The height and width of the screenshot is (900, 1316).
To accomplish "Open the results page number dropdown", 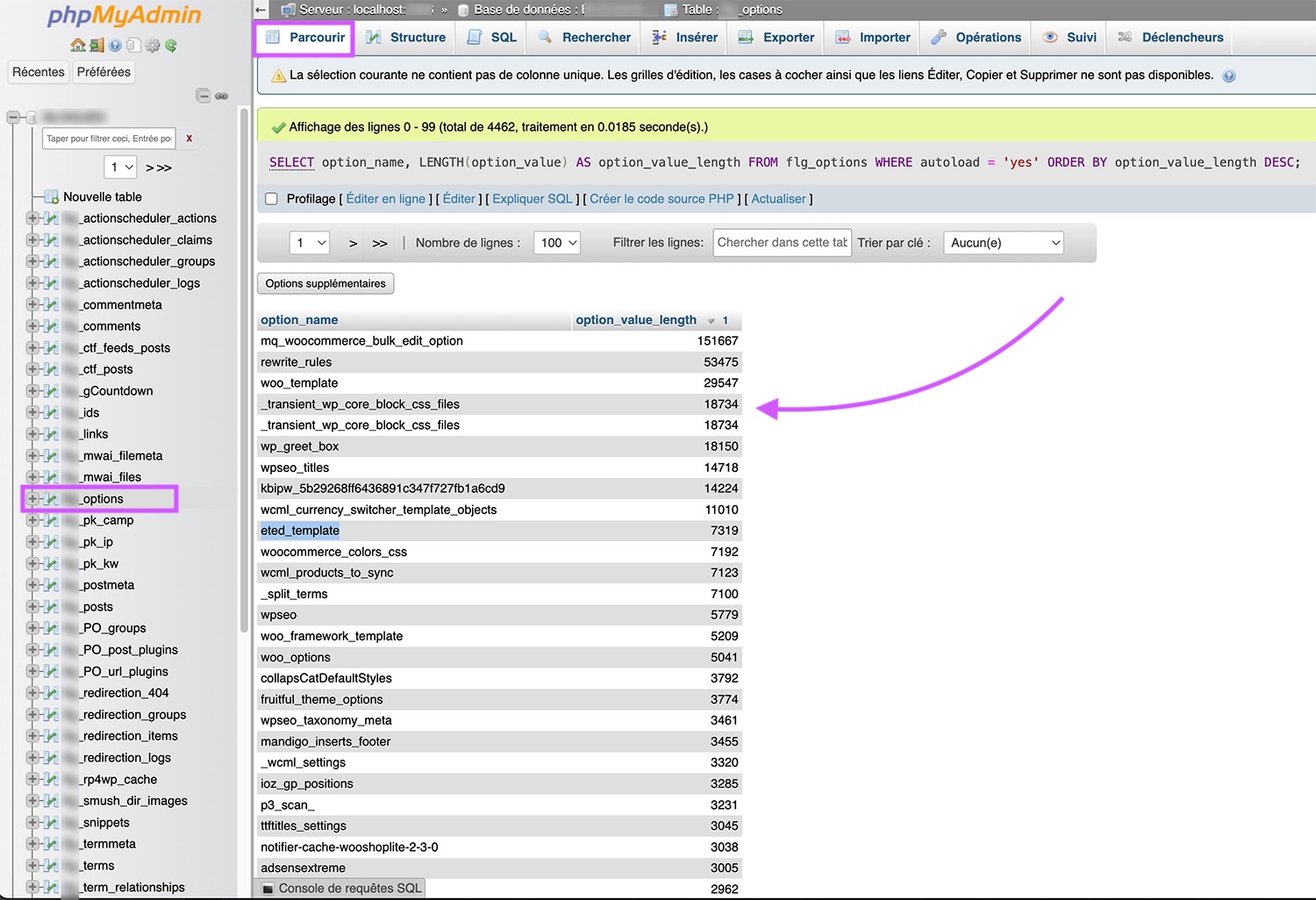I will coord(310,243).
